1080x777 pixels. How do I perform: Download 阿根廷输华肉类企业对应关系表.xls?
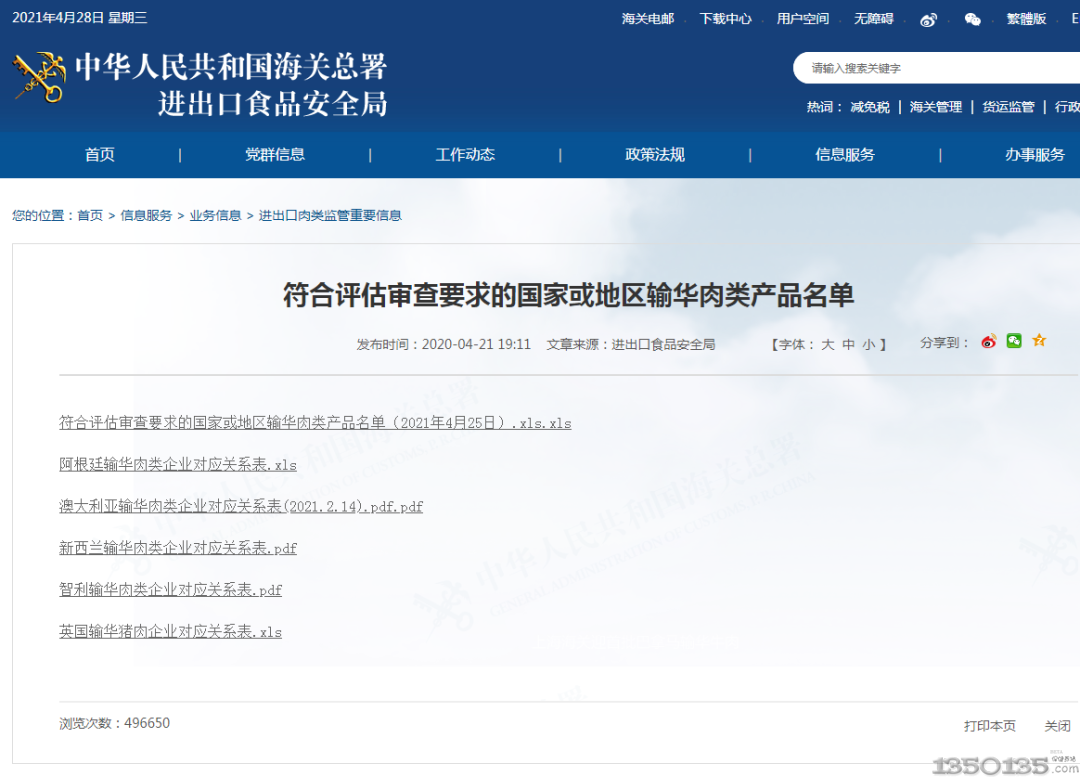[x=178, y=465]
